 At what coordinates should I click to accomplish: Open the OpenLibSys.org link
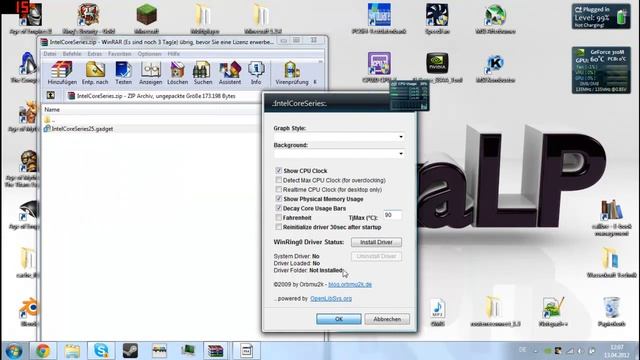tap(331, 299)
